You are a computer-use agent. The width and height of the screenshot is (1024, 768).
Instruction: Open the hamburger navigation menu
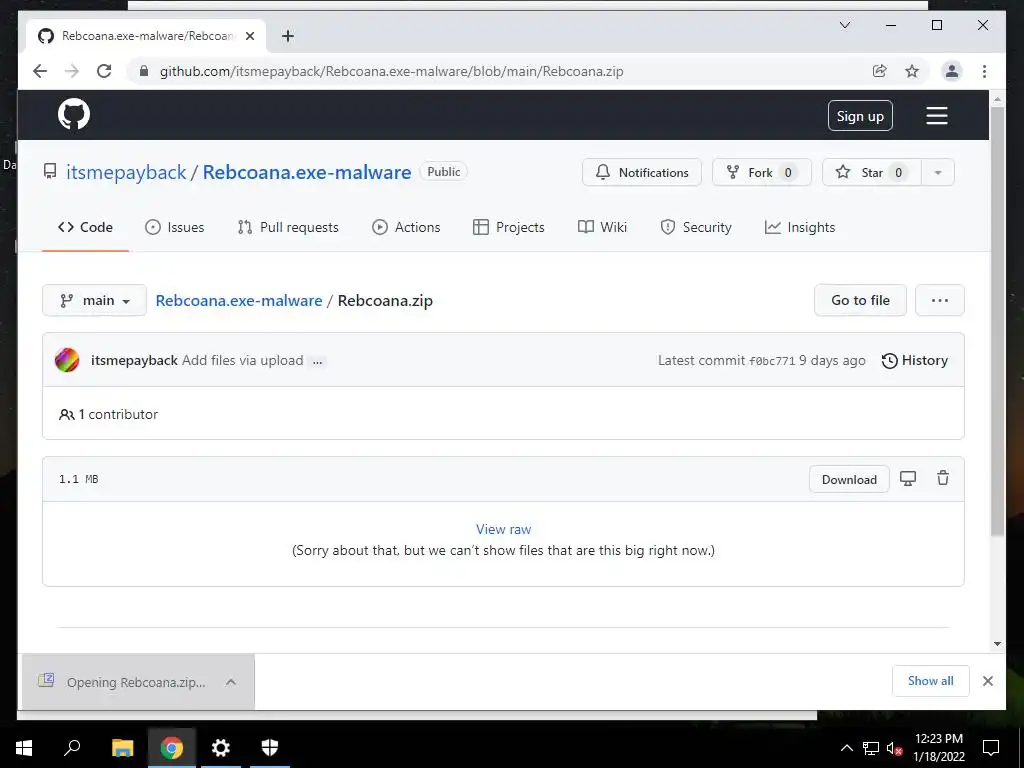pyautogui.click(x=936, y=116)
